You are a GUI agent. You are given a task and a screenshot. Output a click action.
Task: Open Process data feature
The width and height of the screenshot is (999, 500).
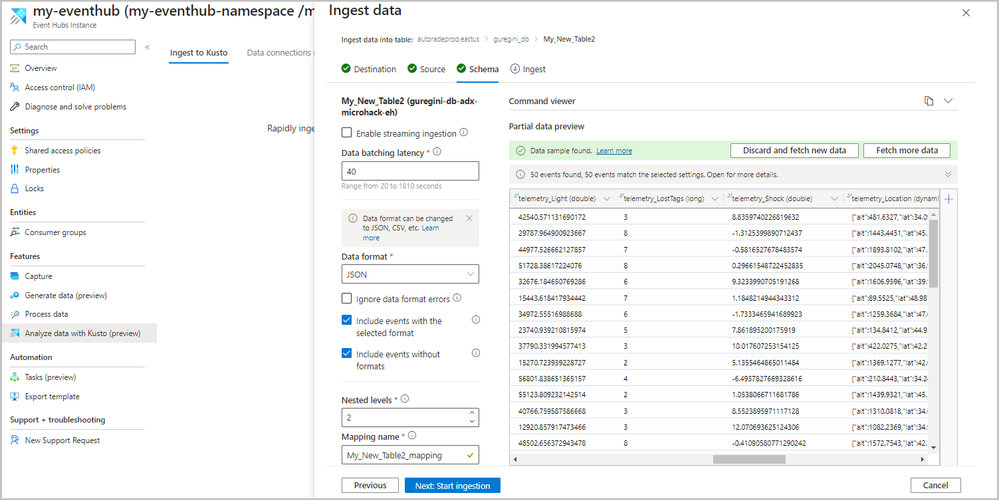coord(46,314)
